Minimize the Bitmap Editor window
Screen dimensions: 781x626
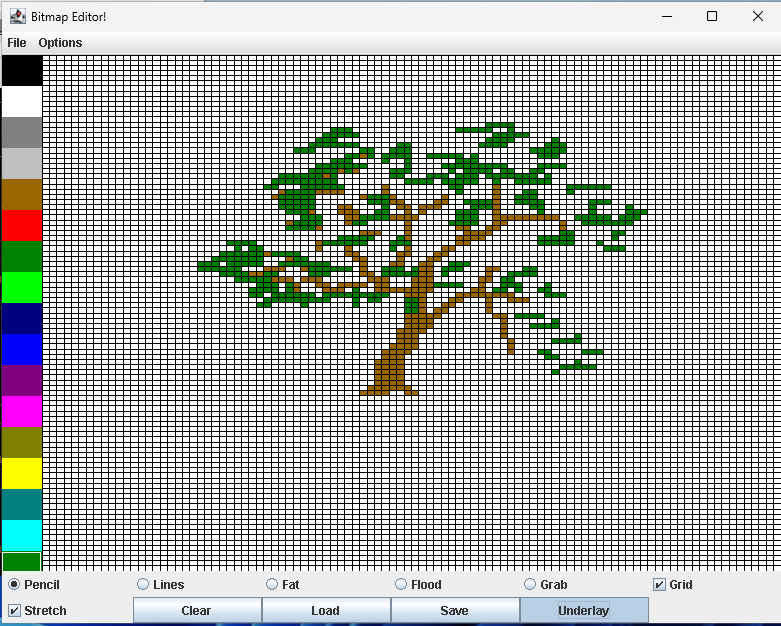(x=667, y=16)
